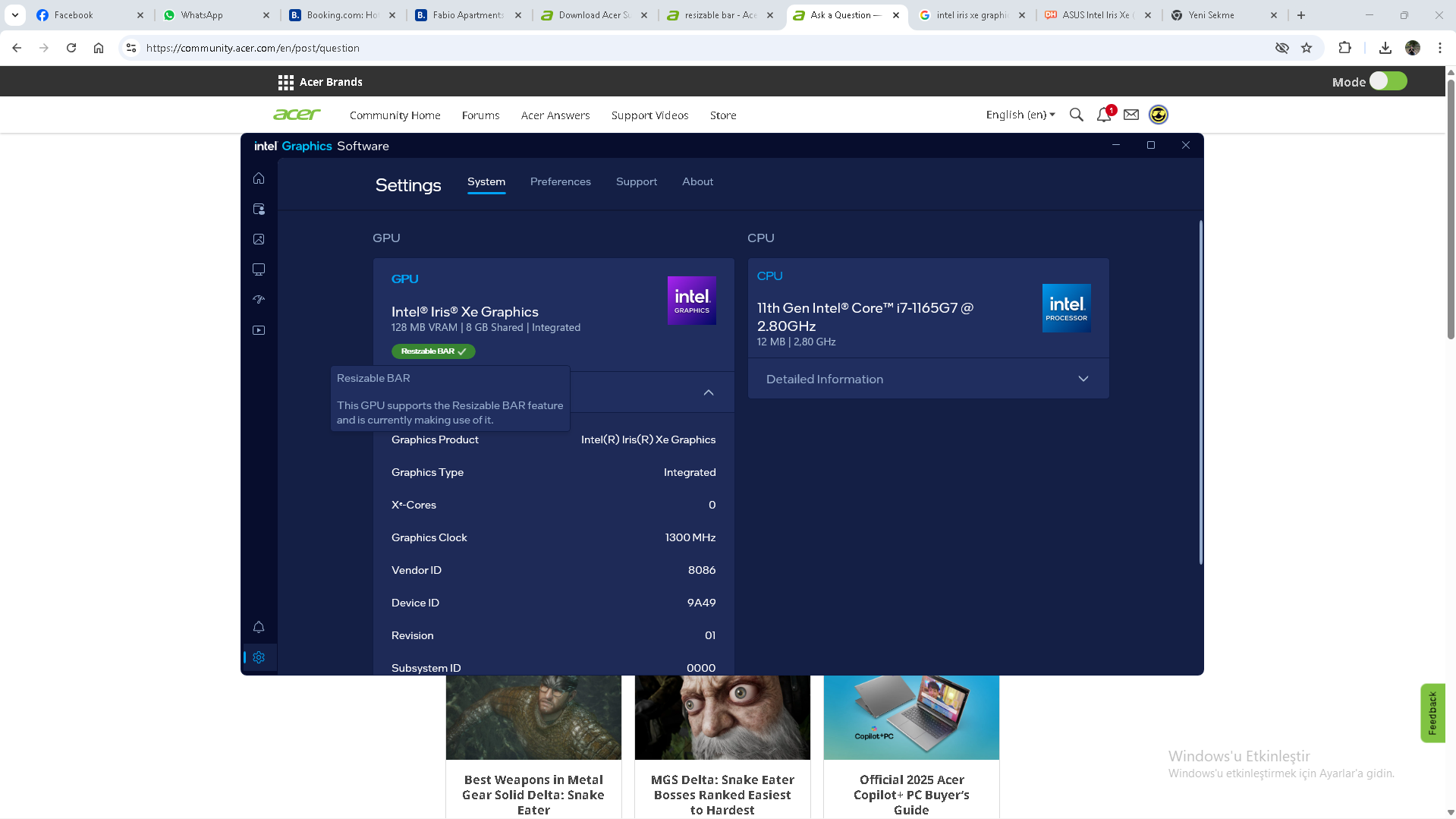1456x819 pixels.
Task: Switch to Preferences tab
Action: (561, 181)
